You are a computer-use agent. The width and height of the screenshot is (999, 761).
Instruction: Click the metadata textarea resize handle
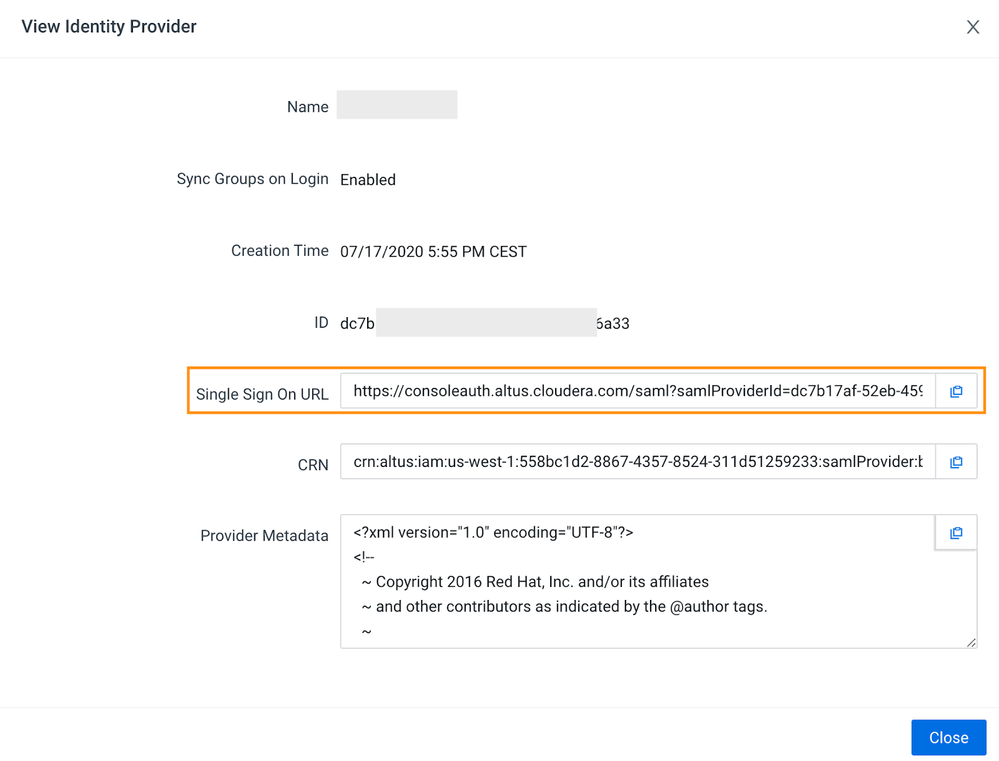(x=971, y=642)
